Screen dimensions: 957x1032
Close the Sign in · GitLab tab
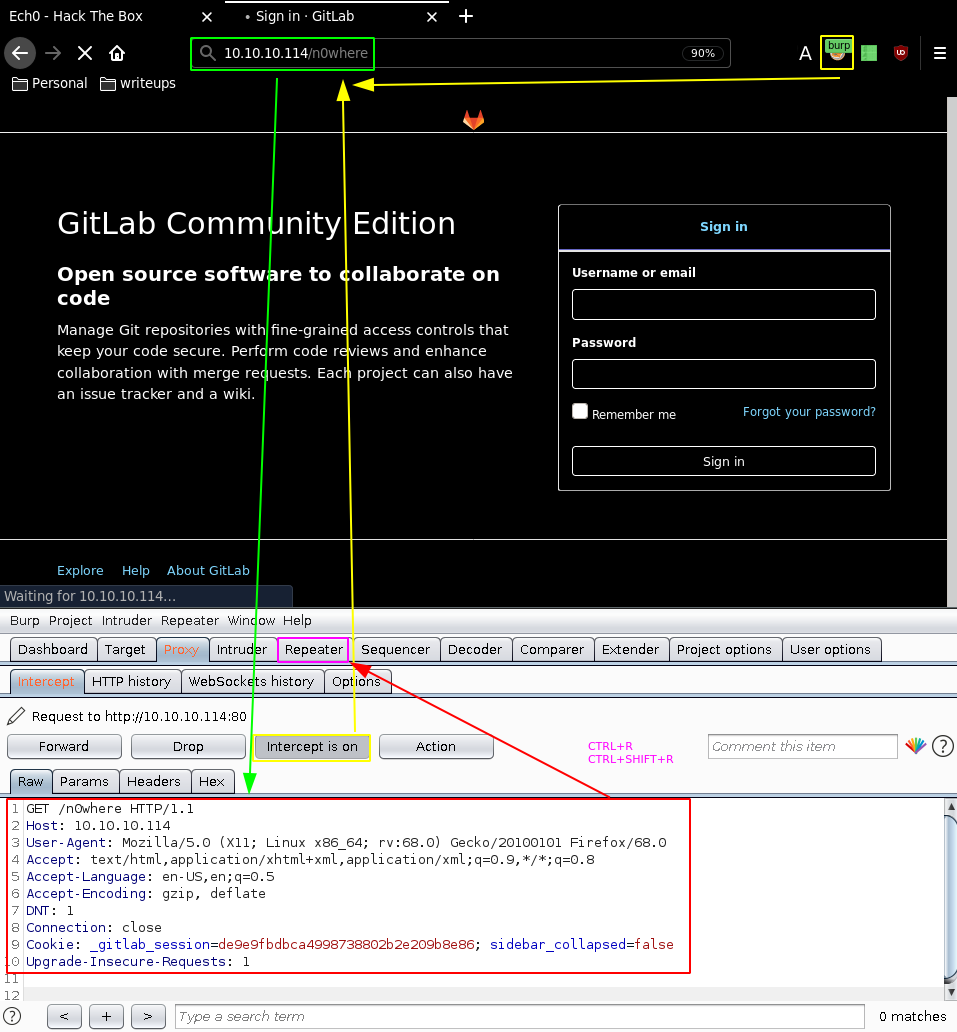[432, 16]
